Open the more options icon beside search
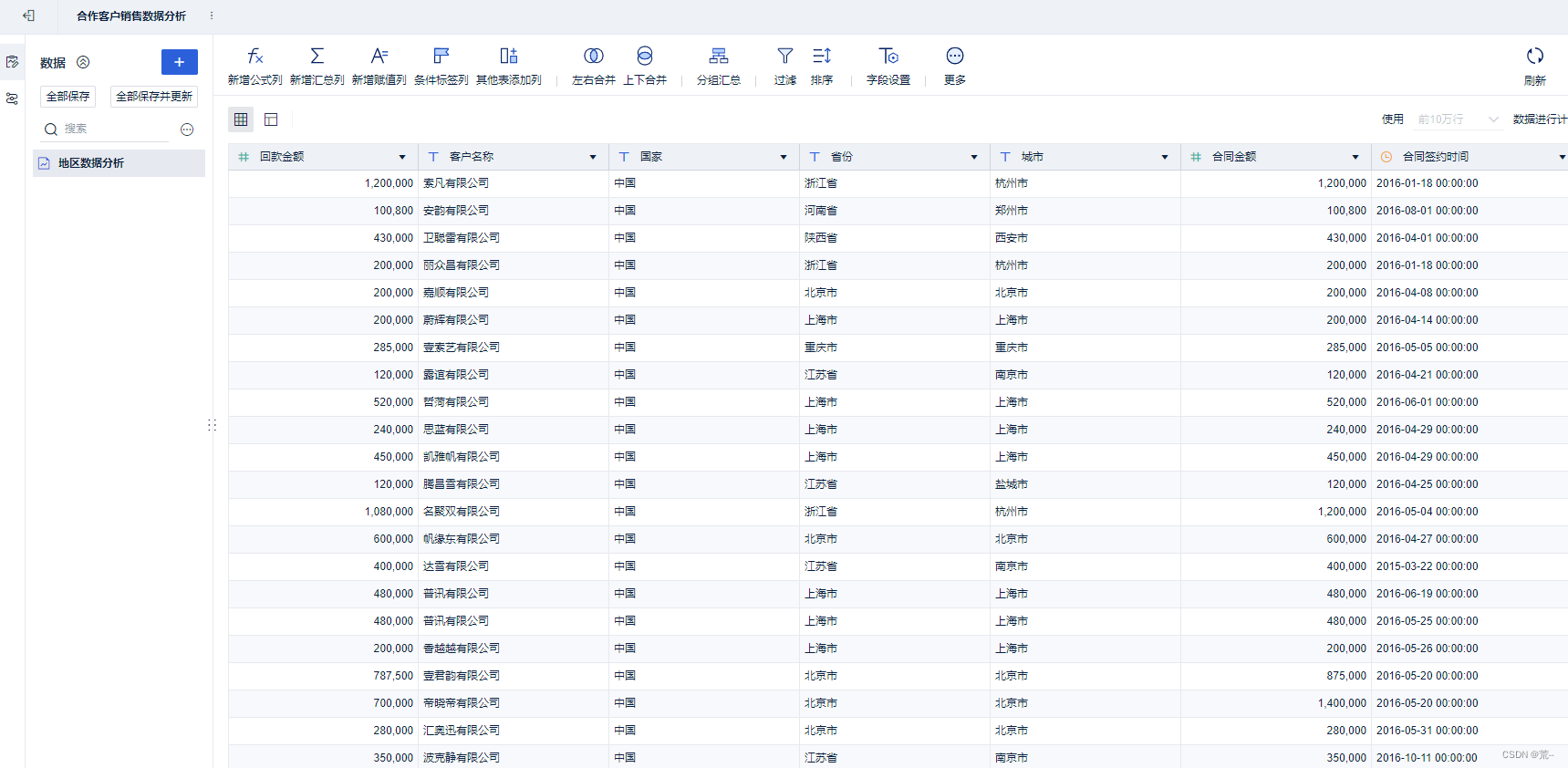The height and width of the screenshot is (768, 1568). click(x=187, y=130)
